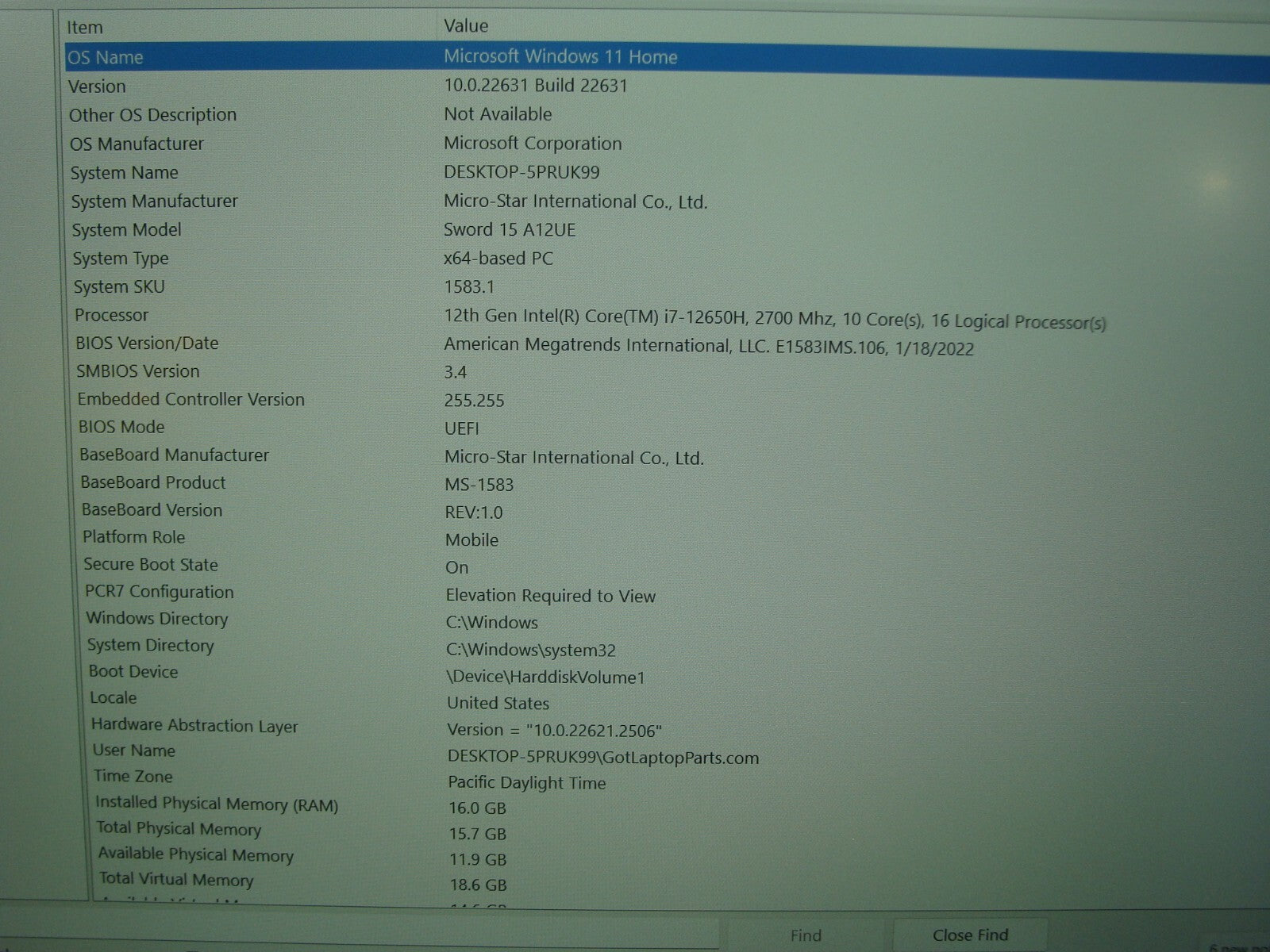Sort by the Item column header
Screen dimensions: 1270x952
tap(85, 27)
